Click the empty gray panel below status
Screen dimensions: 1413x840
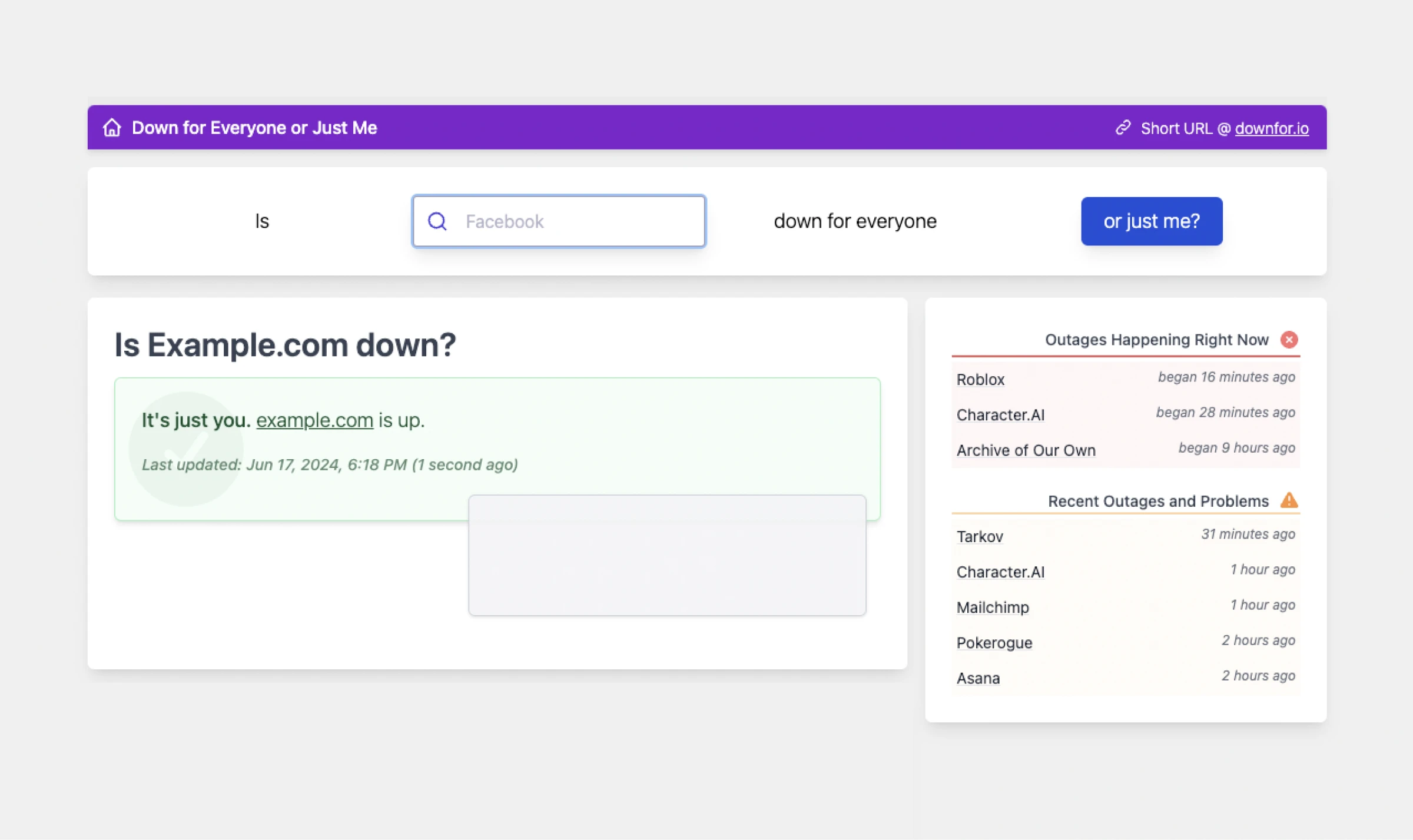pyautogui.click(x=666, y=555)
